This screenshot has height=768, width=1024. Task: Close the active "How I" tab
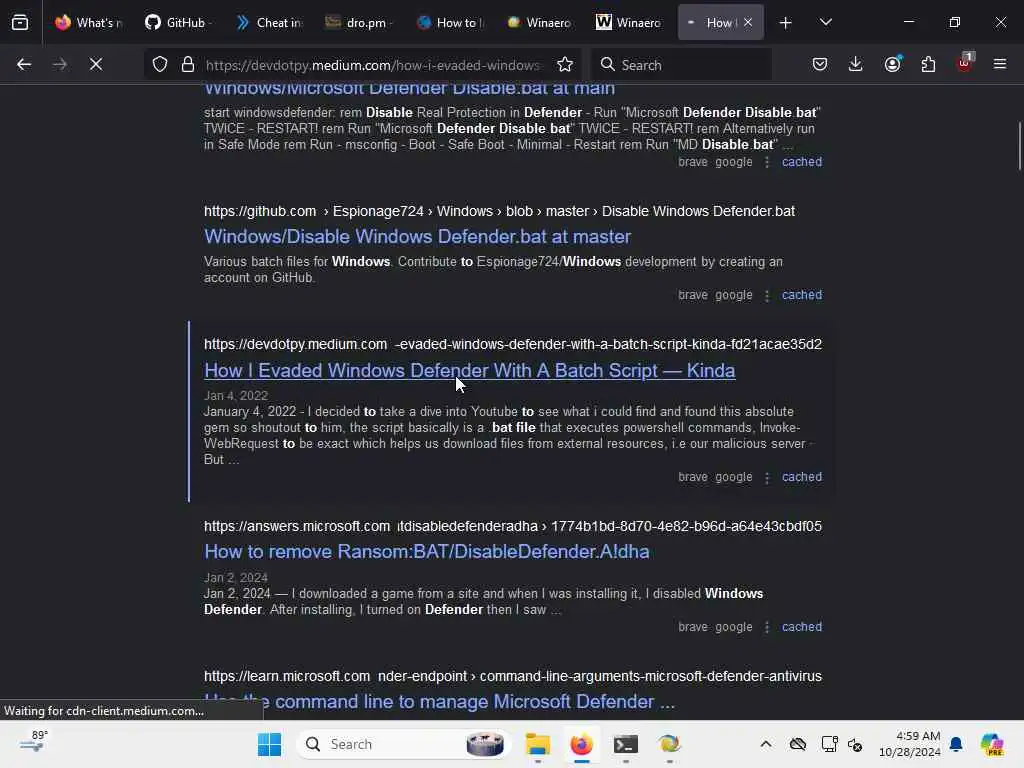tap(748, 22)
